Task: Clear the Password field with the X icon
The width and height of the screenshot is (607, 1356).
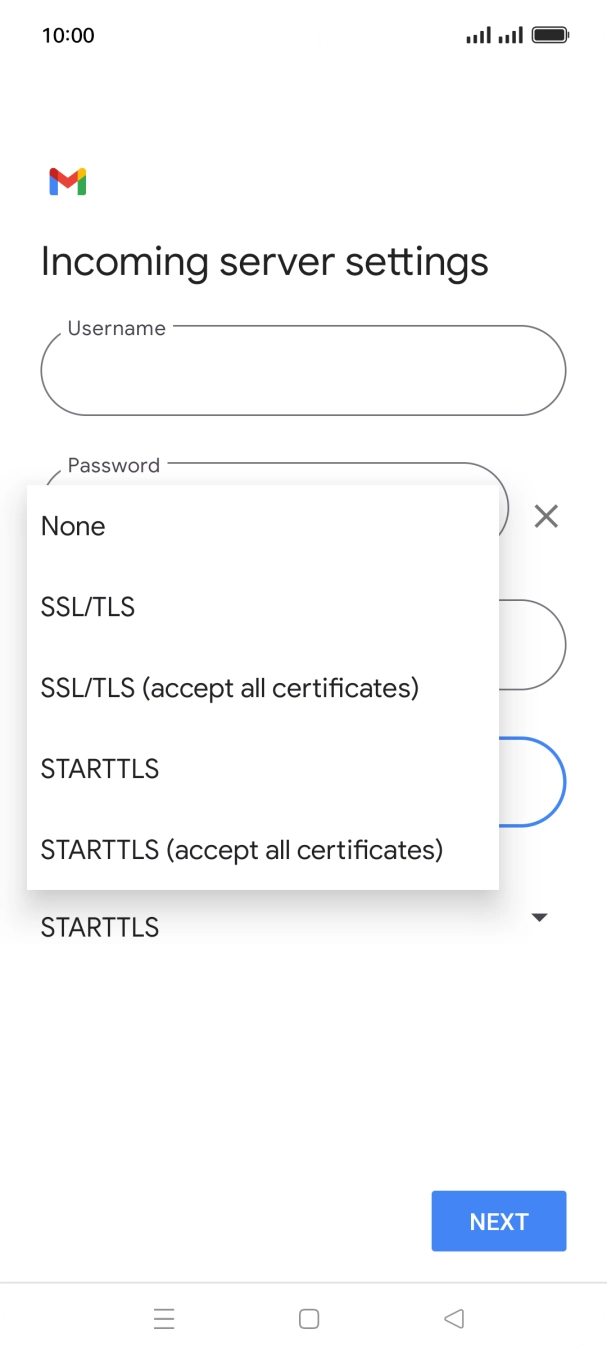Action: [546, 516]
